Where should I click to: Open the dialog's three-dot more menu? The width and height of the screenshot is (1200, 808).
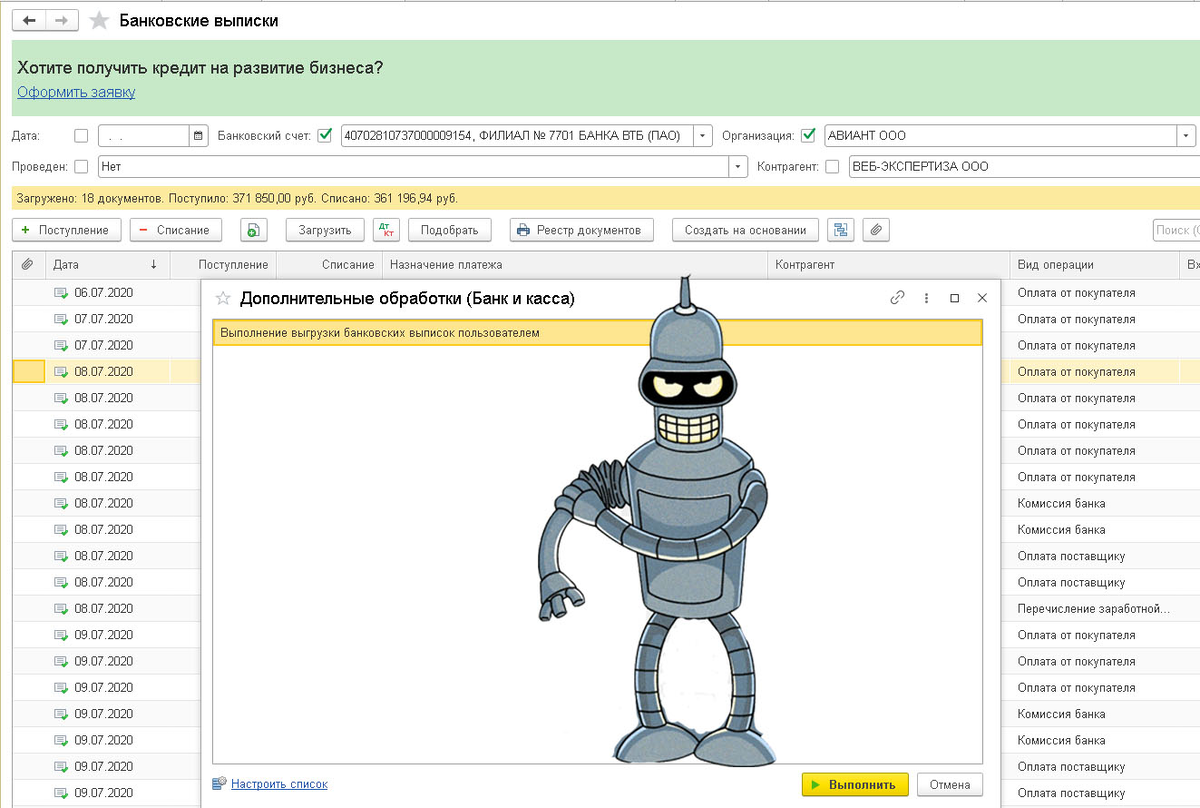[x=926, y=298]
